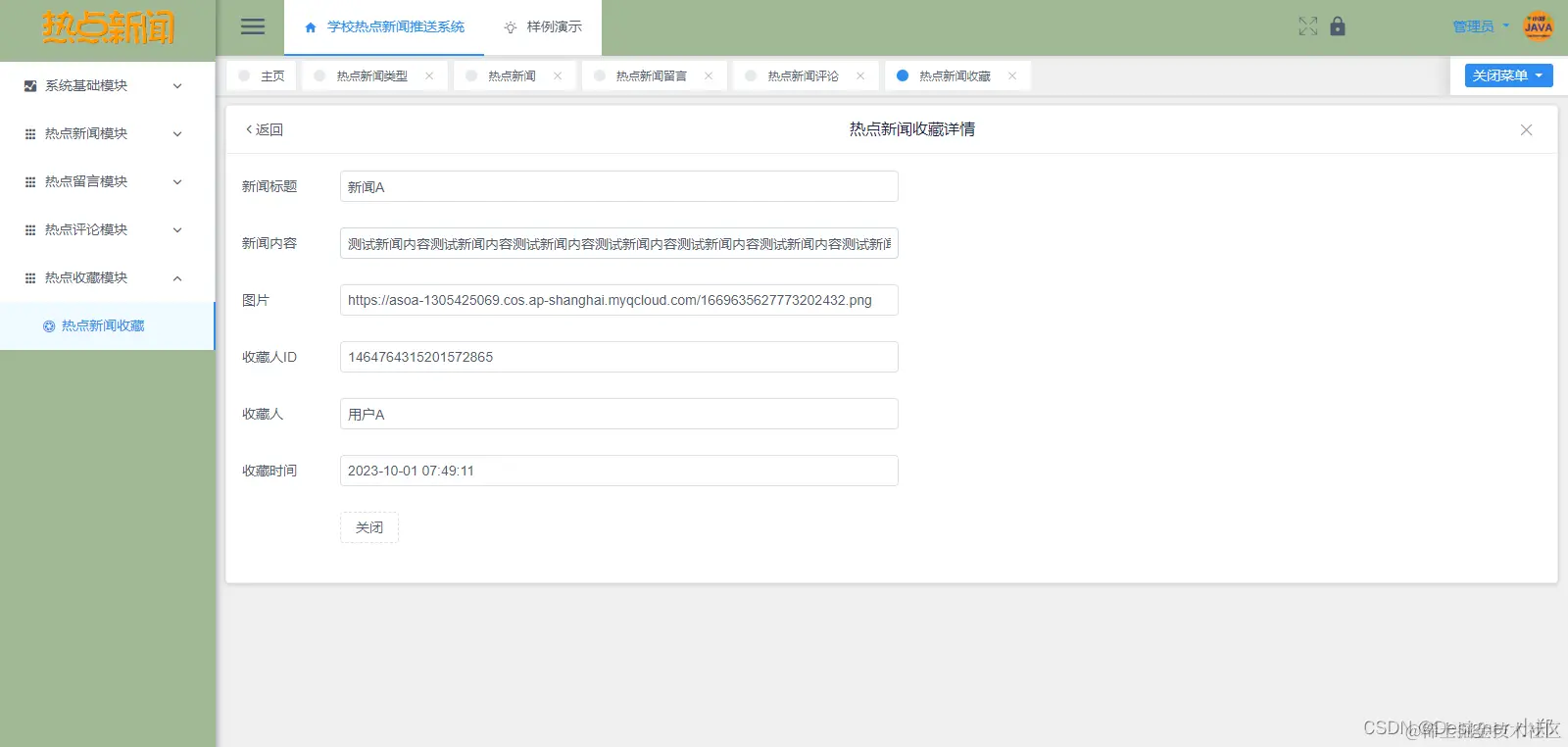Open the 关闭菜单 dropdown button
This screenshot has height=747, width=1568.
point(1508,75)
